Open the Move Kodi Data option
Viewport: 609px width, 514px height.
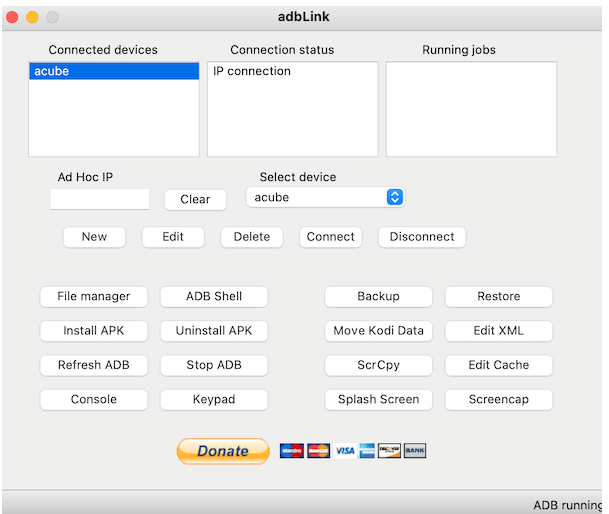pyautogui.click(x=378, y=331)
